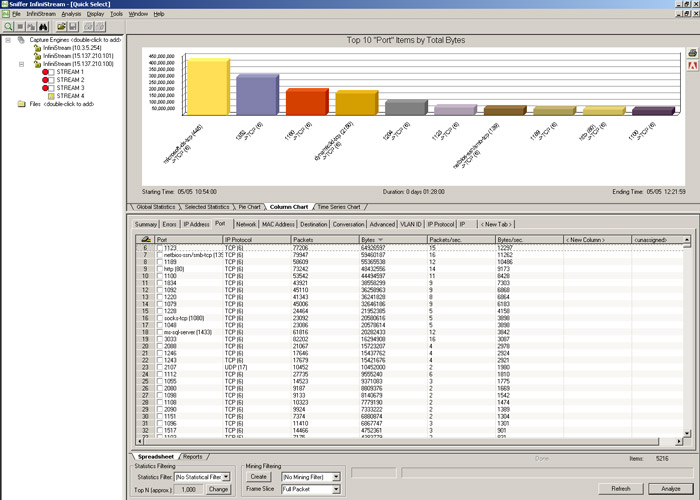Click the yellow microsoft-ds-tcp (445) chart bar
Image resolution: width=700 pixels, height=500 pixels.
pos(208,87)
